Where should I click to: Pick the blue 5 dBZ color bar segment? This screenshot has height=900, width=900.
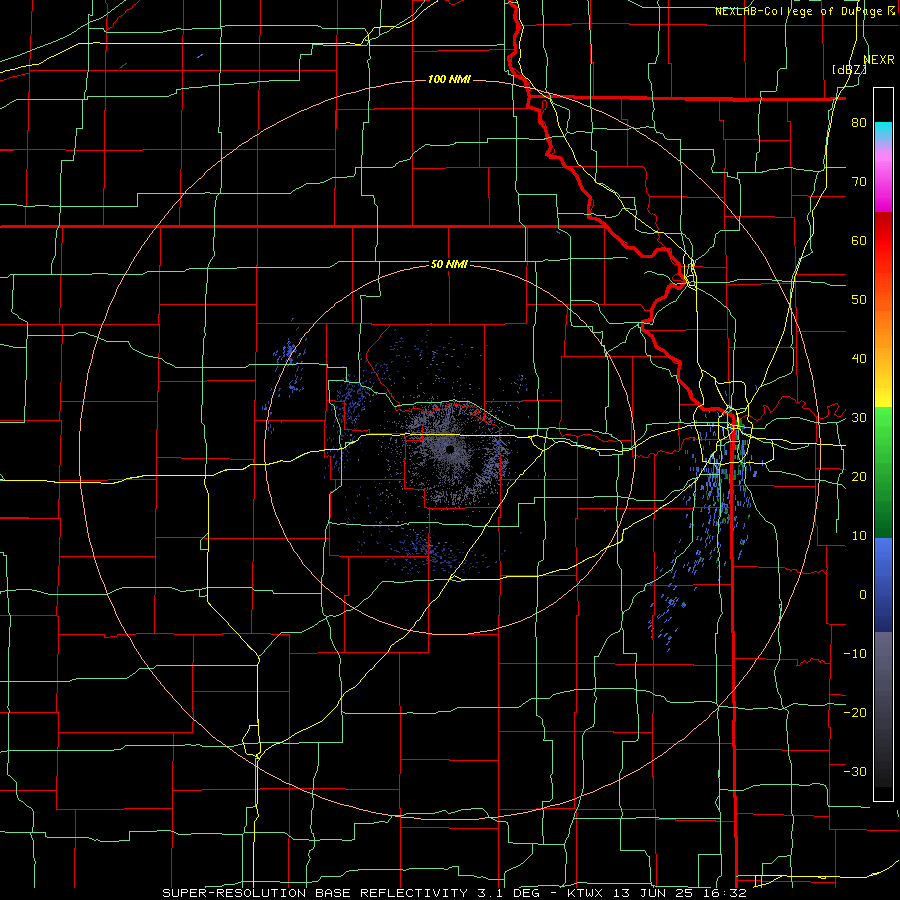pos(883,565)
